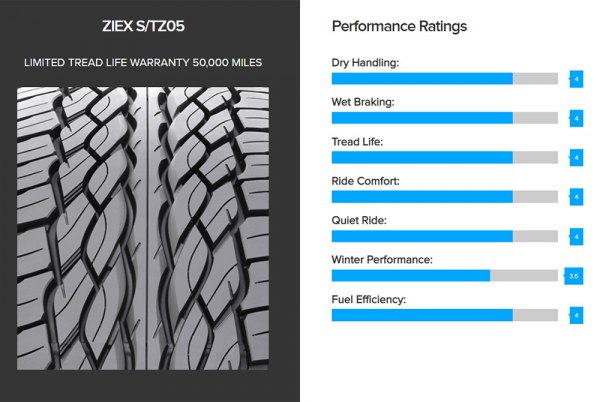Click the Fuel Efficiency label
This screenshot has width=600, height=402.
click(370, 299)
